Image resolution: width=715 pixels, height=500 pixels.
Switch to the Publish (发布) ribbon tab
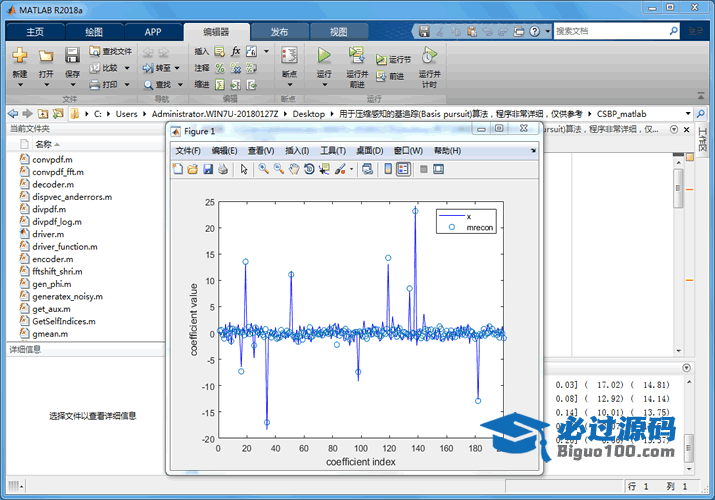(x=279, y=32)
